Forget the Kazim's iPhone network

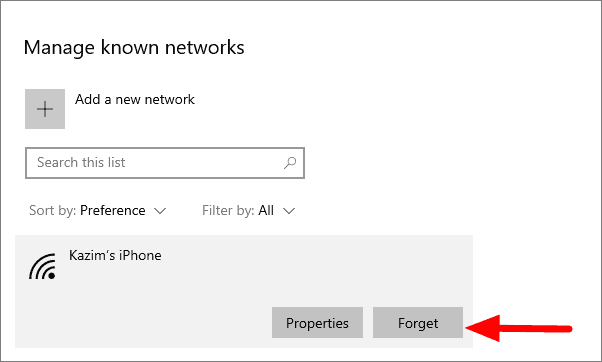418,322
